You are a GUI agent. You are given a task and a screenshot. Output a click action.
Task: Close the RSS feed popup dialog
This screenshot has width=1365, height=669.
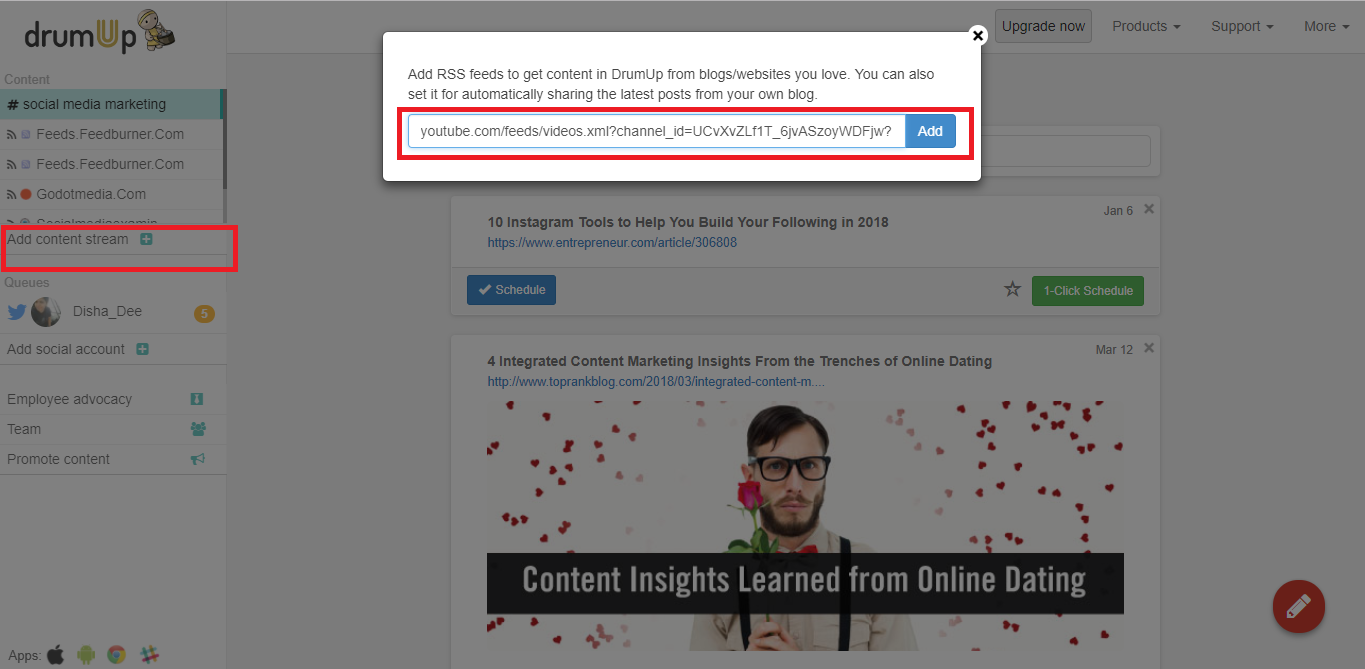pyautogui.click(x=978, y=35)
